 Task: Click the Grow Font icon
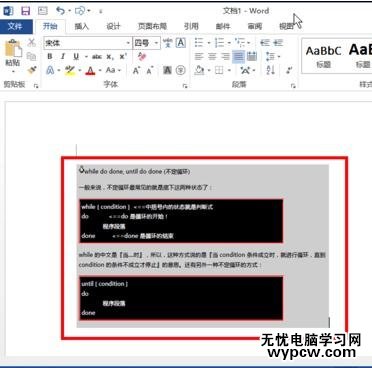click(x=136, y=70)
